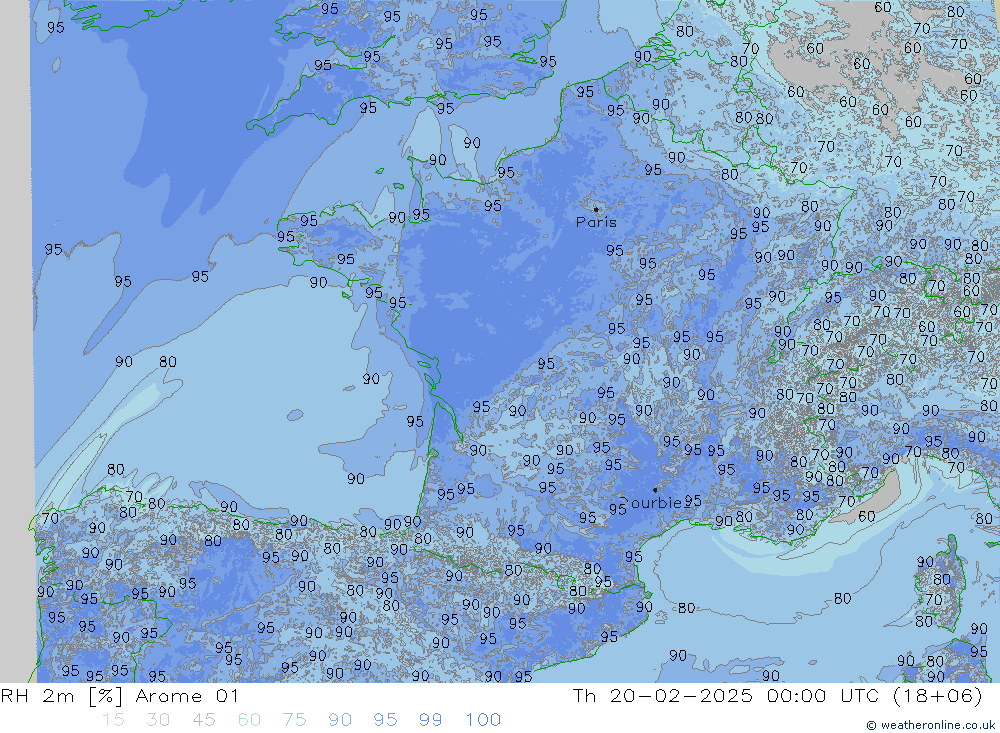Select the 15 value in the legend
The width and height of the screenshot is (1000, 733).
pyautogui.click(x=113, y=720)
